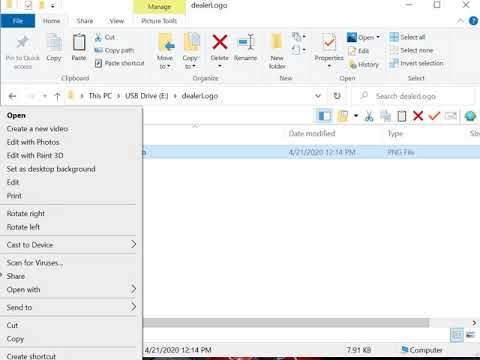Screen dimensions: 480x360
Task: Click the red Delete icon in ribbon
Action: tap(220, 42)
